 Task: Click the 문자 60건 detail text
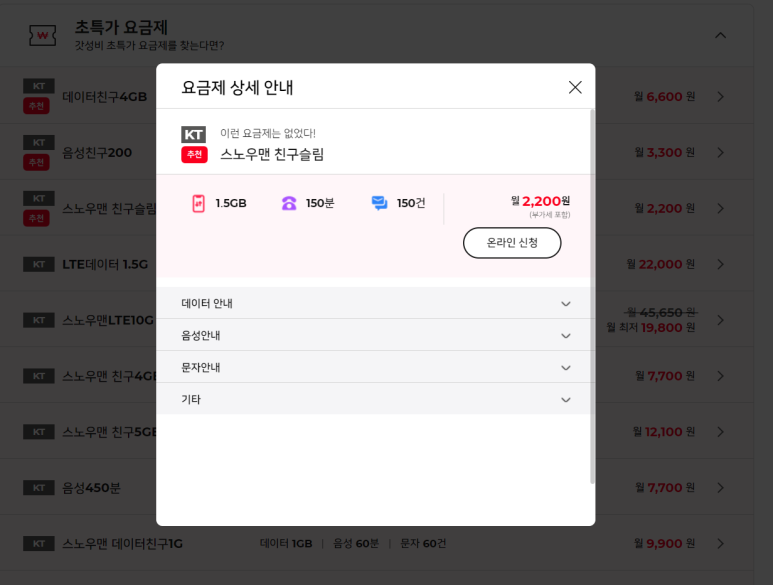[x=423, y=544]
